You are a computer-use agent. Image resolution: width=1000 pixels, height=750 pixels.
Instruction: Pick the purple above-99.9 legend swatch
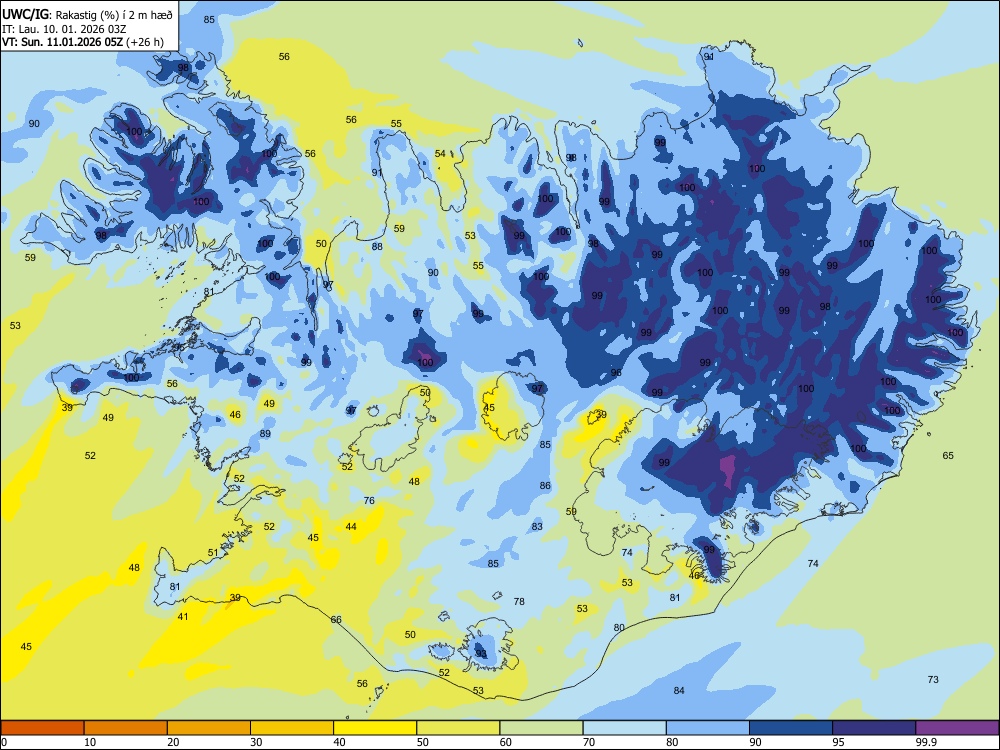(x=957, y=728)
